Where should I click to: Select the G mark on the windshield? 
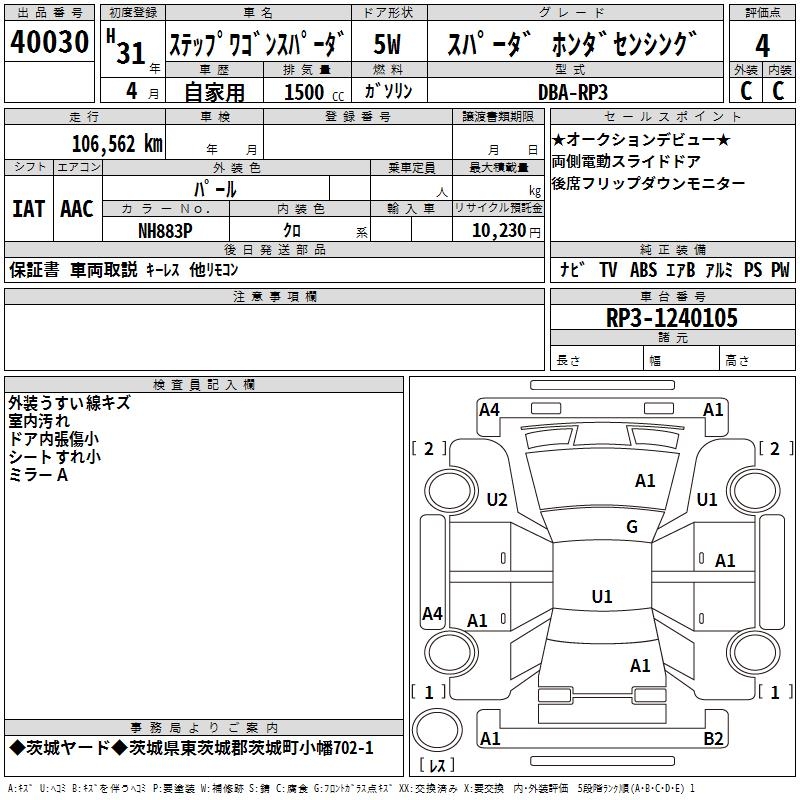632,527
